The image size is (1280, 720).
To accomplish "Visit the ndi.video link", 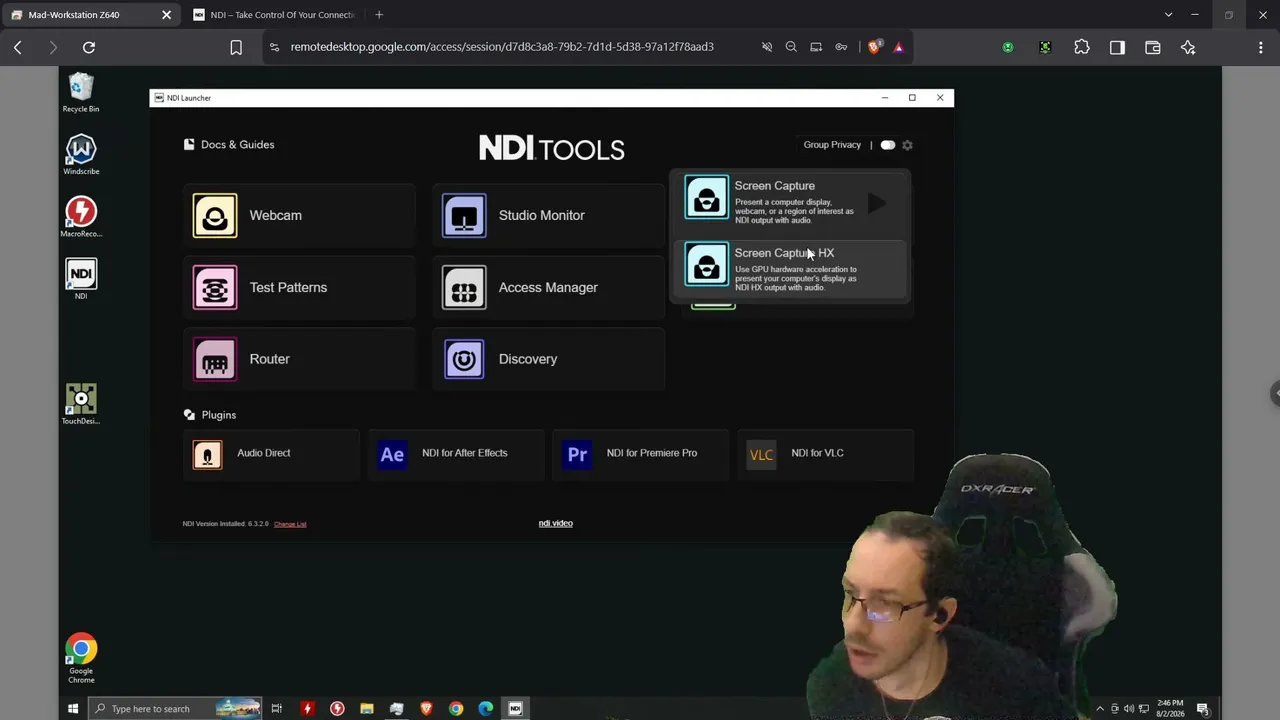I will pyautogui.click(x=555, y=523).
